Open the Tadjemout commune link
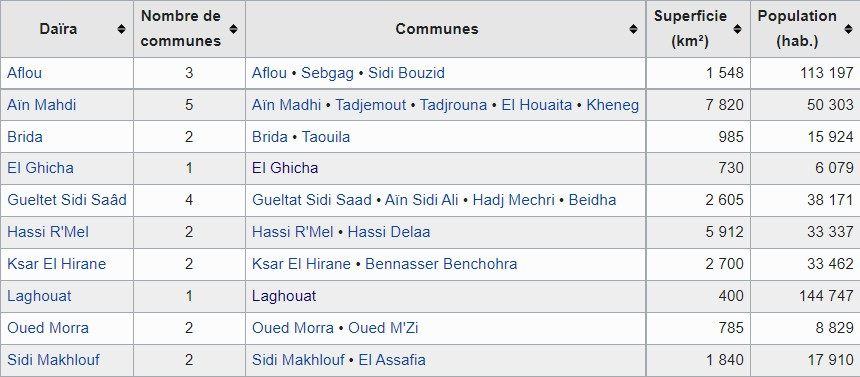 [371, 105]
